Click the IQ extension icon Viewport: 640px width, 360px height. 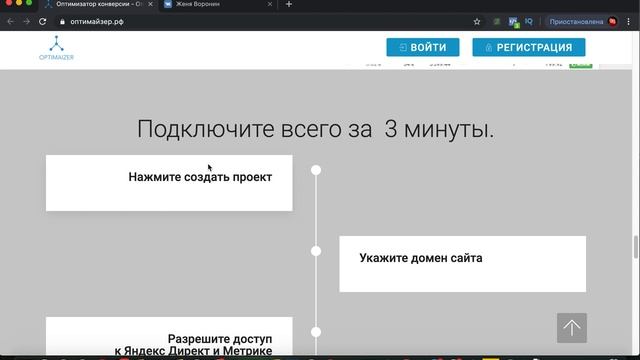coord(529,22)
